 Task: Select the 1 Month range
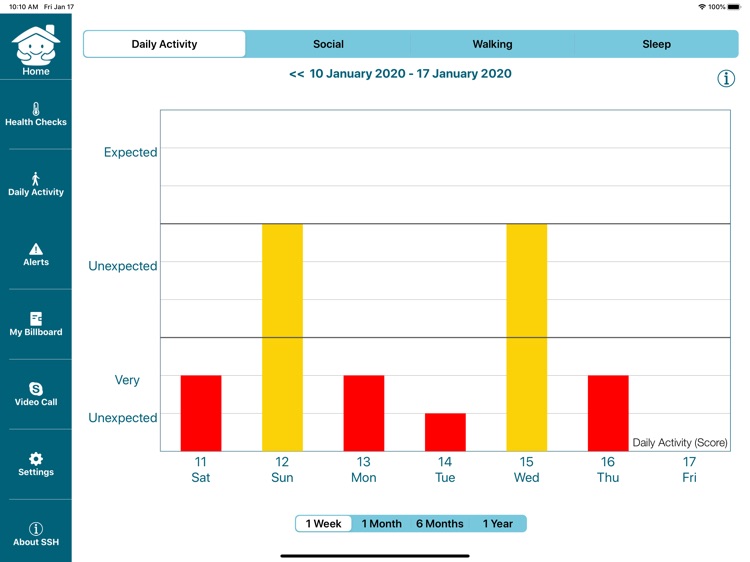pos(381,524)
